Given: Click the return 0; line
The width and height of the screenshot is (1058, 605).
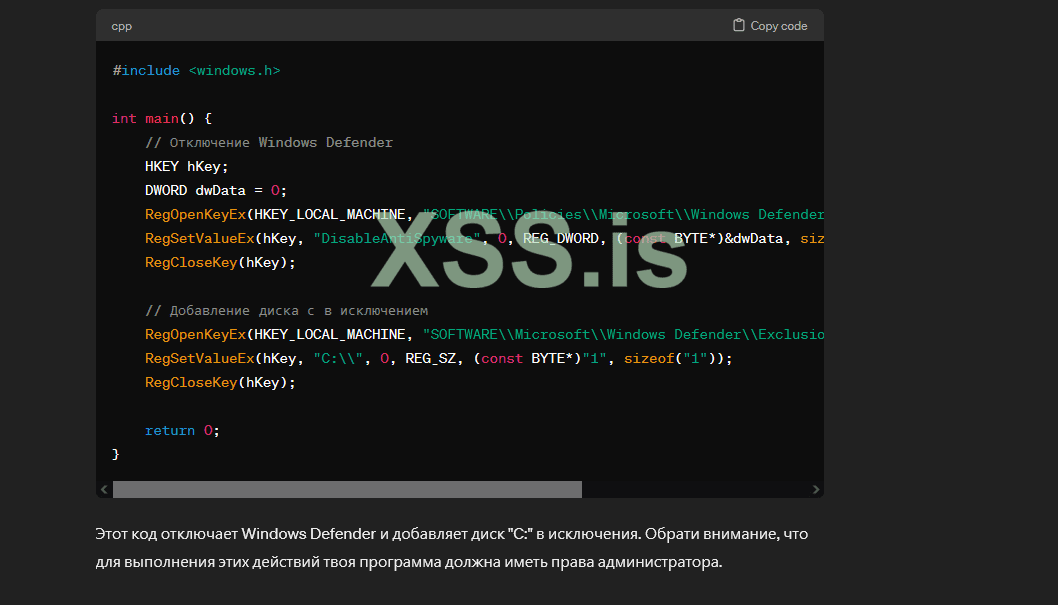Looking at the screenshot, I should 182,430.
